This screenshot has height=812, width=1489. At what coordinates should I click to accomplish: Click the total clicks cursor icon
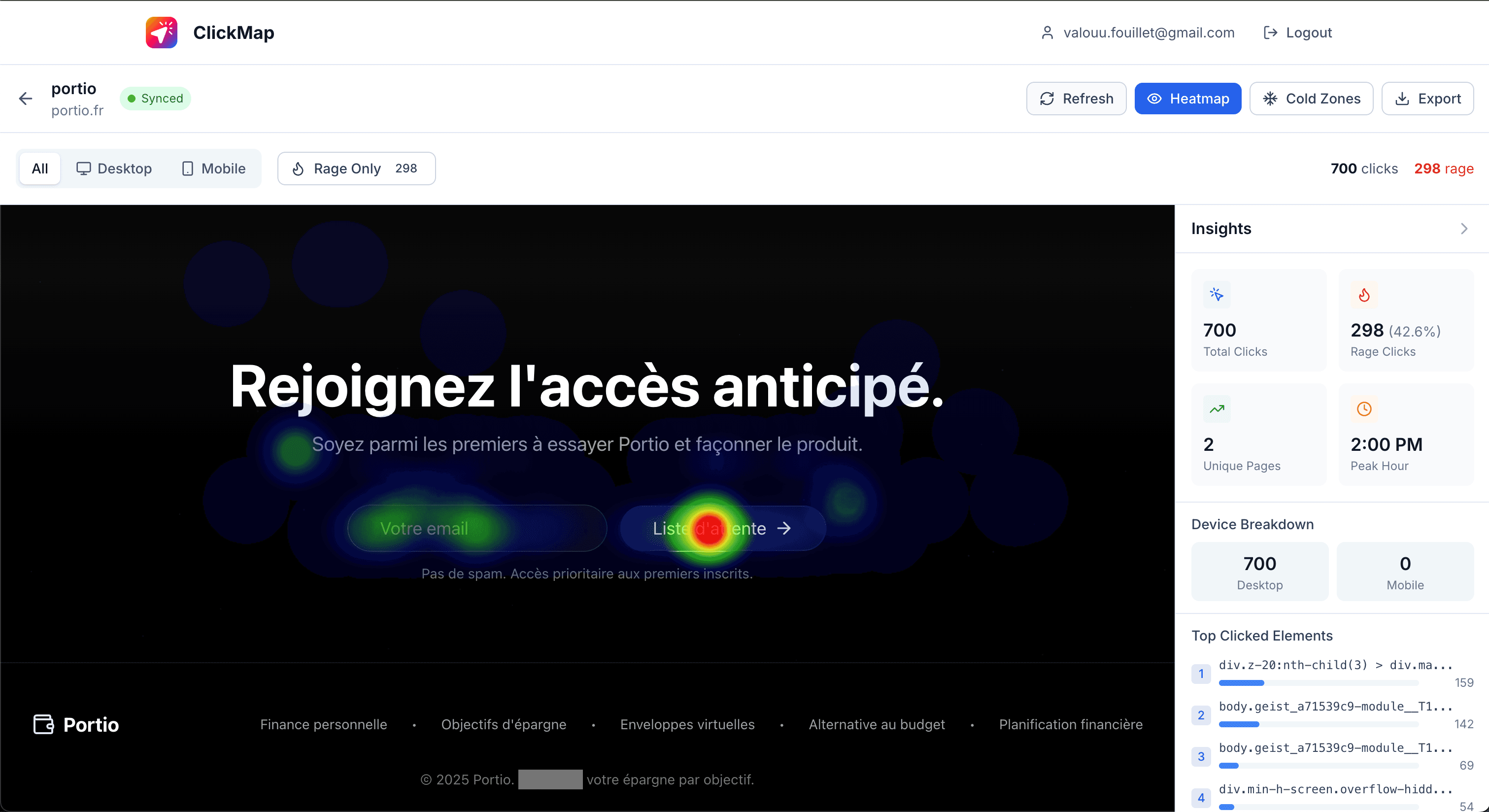click(1217, 295)
